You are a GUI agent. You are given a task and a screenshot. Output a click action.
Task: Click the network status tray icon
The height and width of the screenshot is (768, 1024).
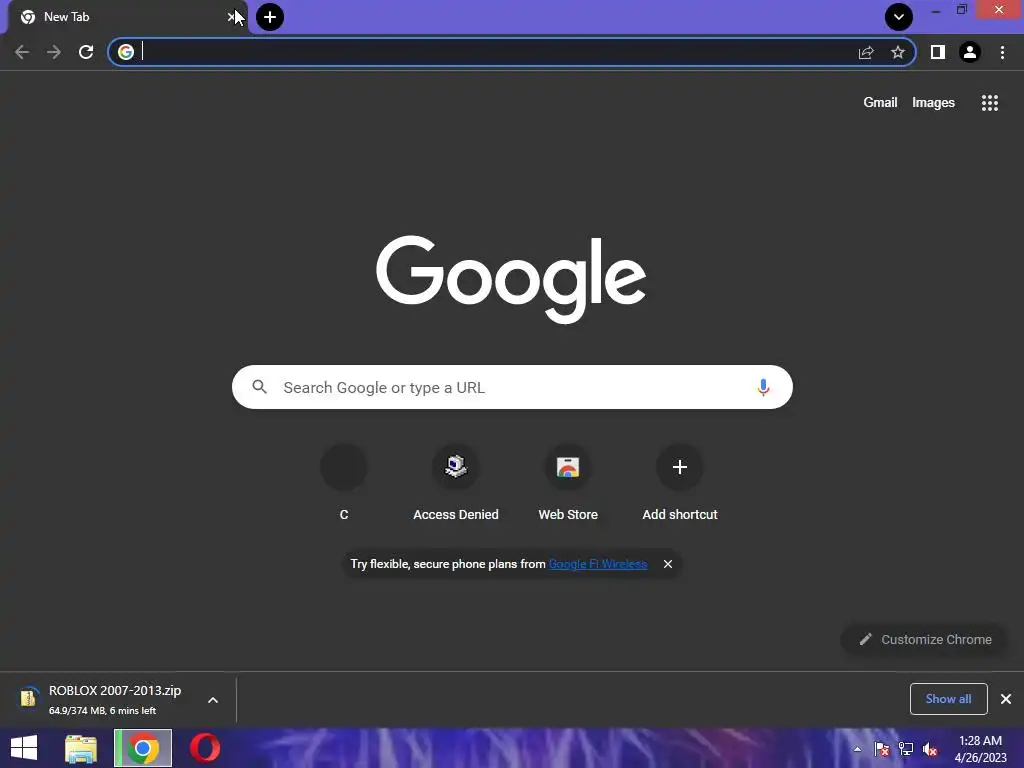[x=906, y=749]
